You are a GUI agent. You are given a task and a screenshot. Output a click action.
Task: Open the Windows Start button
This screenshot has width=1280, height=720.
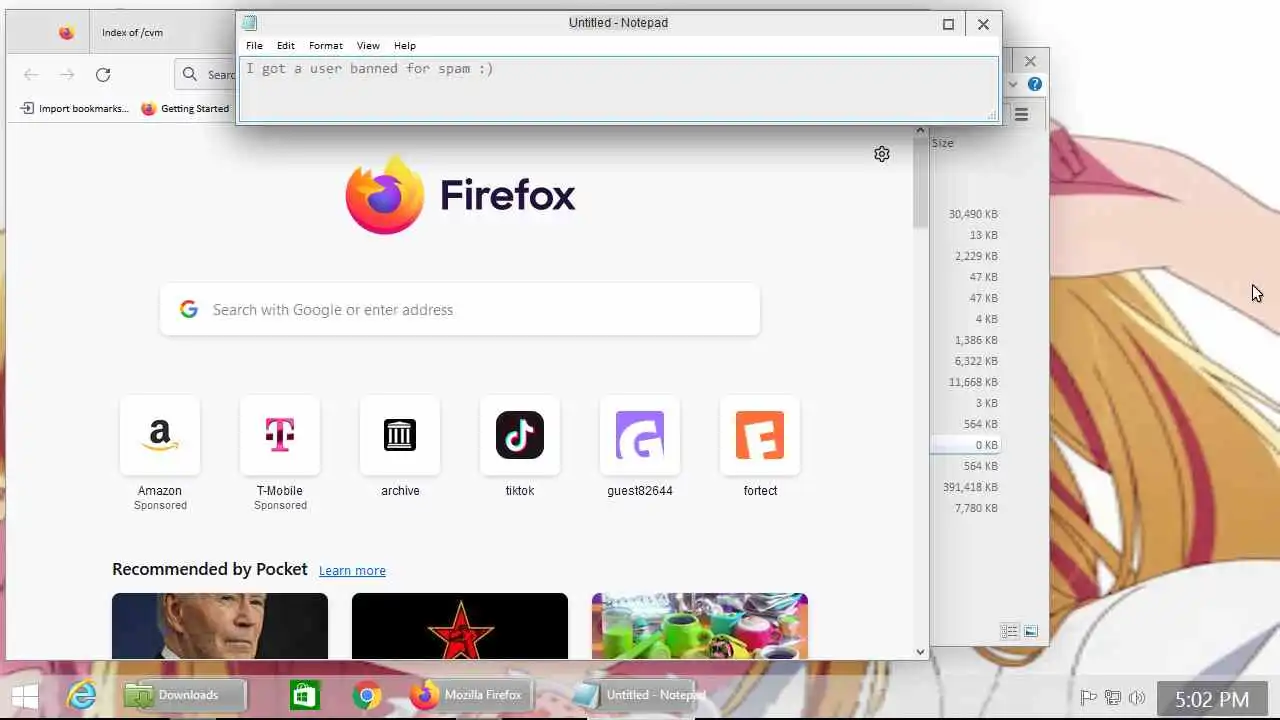point(25,695)
